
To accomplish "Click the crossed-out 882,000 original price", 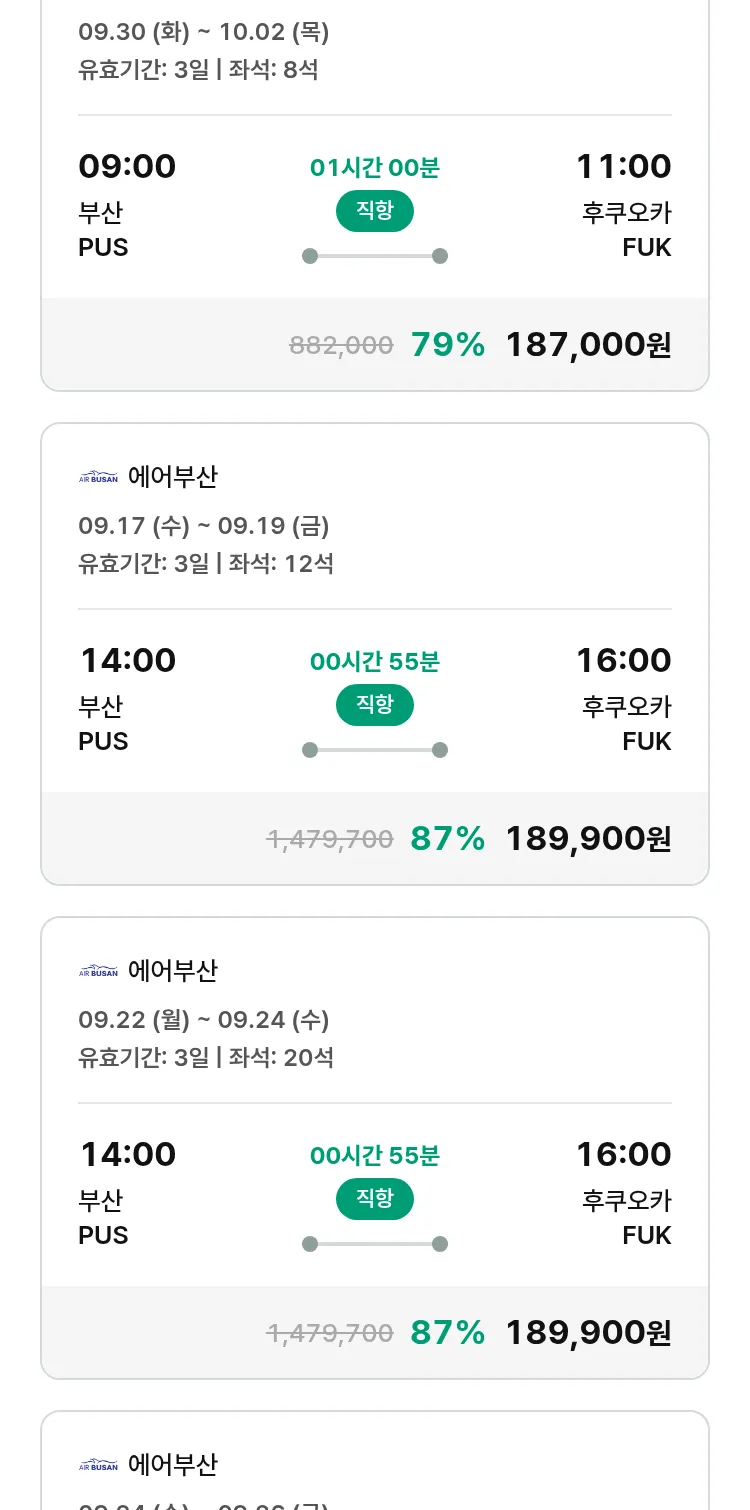I will point(341,346).
